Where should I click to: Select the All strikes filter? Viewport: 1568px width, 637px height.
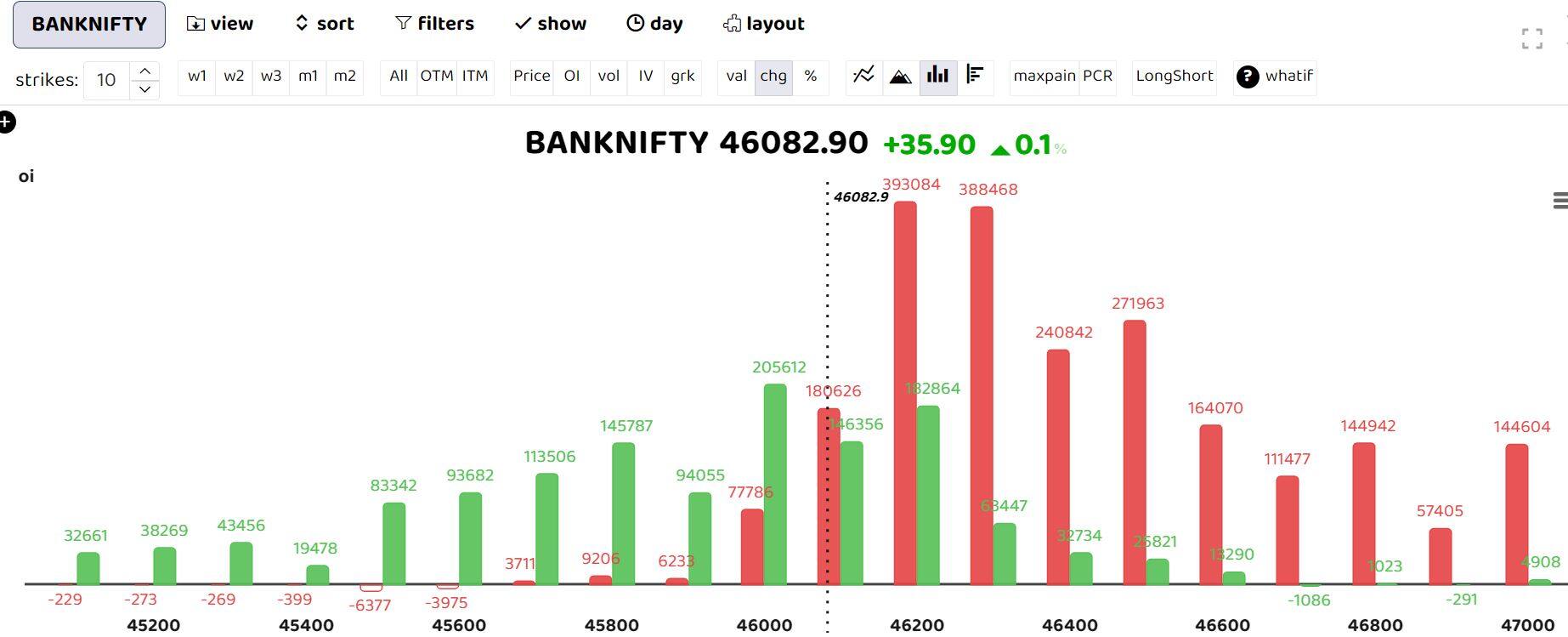pyautogui.click(x=399, y=77)
